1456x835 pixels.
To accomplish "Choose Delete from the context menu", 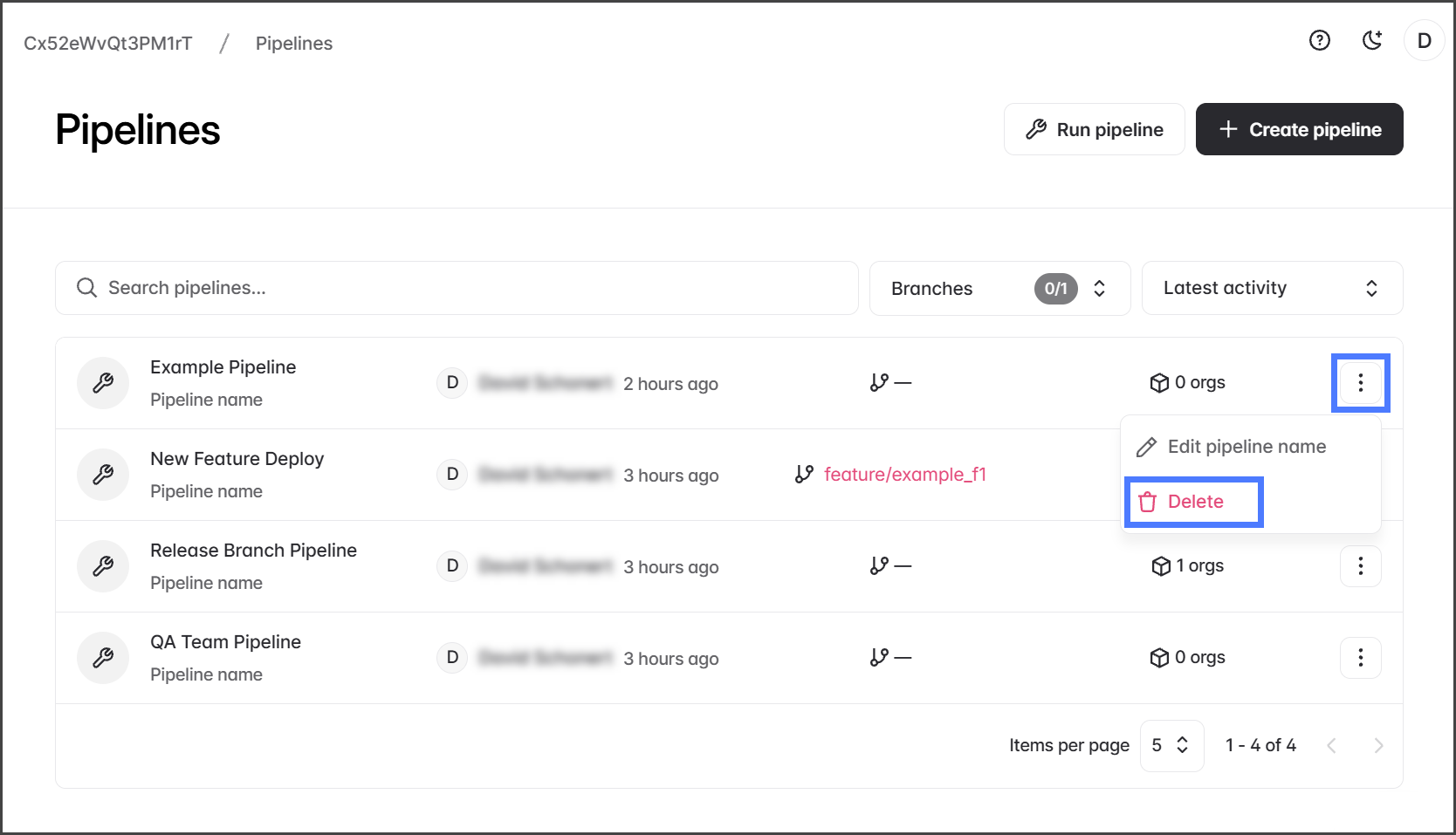I will click(1194, 502).
